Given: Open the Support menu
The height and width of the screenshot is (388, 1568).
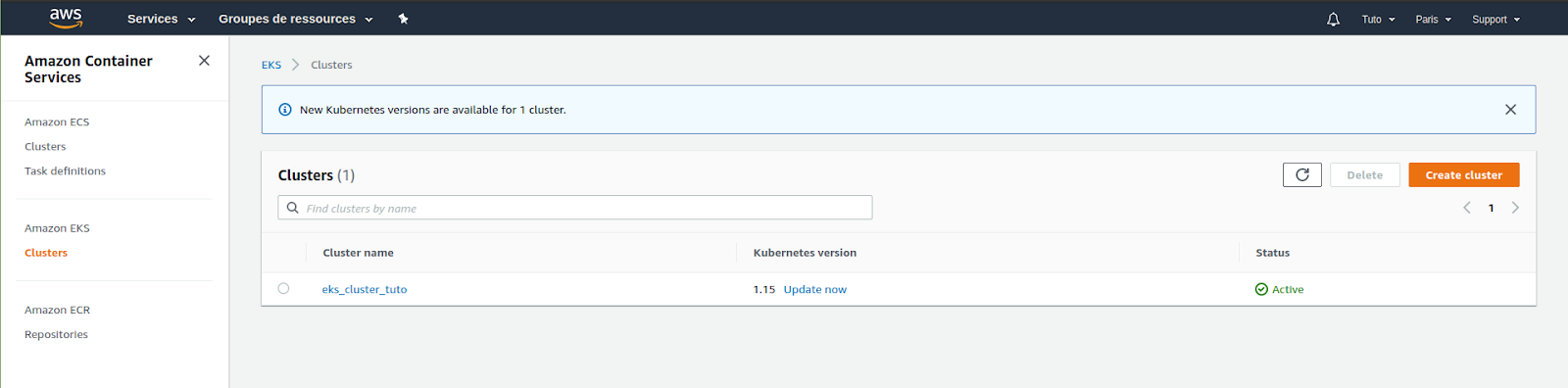Looking at the screenshot, I should point(1495,20).
